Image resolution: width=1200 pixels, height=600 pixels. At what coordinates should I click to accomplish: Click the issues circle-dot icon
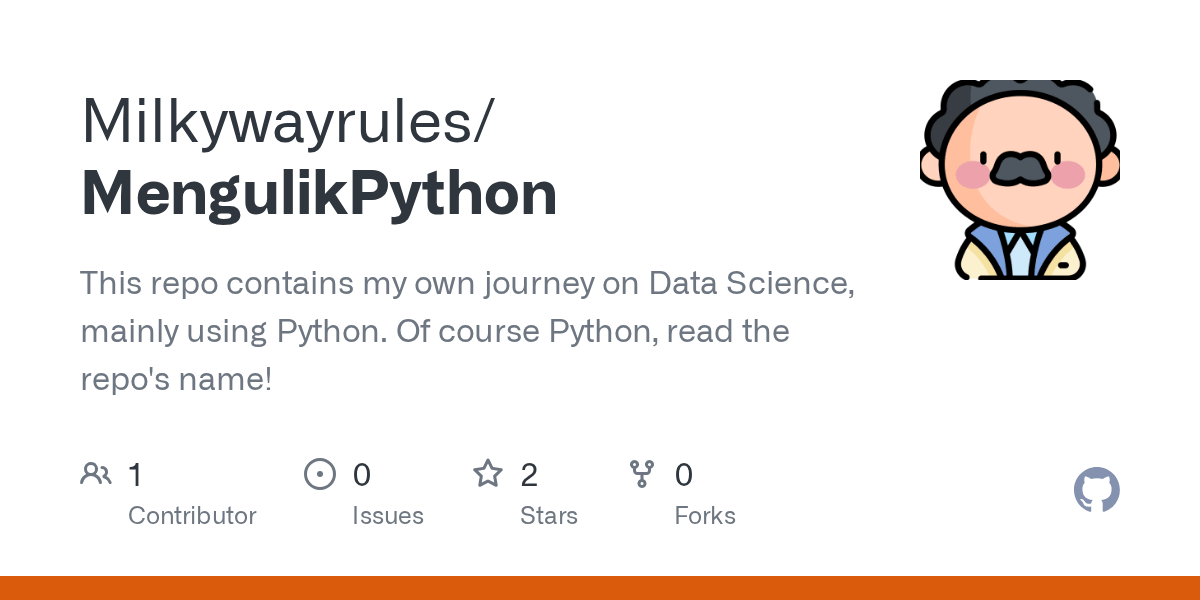point(320,473)
